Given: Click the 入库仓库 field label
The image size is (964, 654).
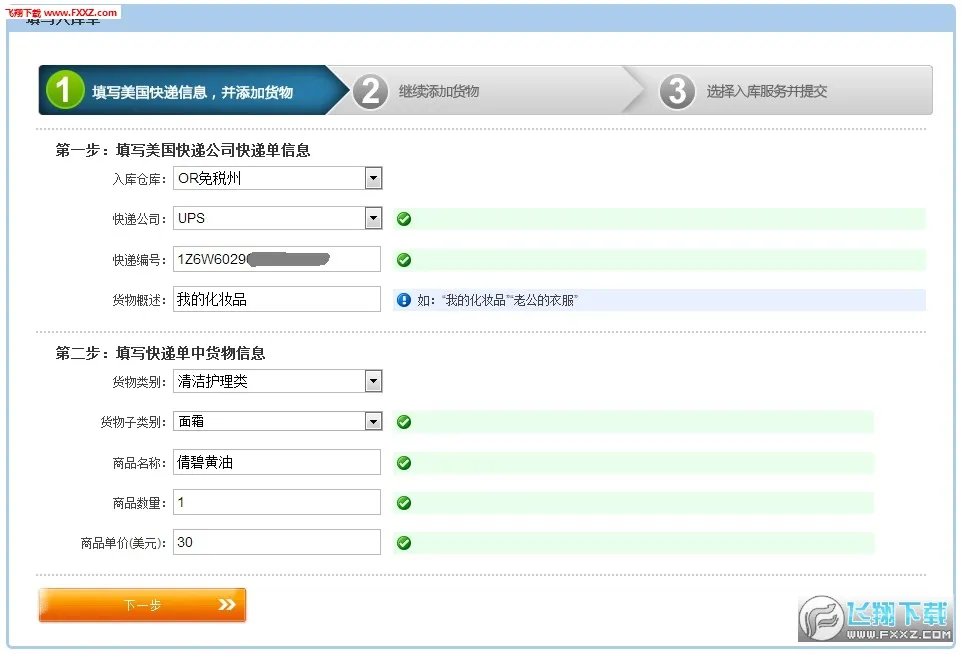Looking at the screenshot, I should pyautogui.click(x=139, y=179).
